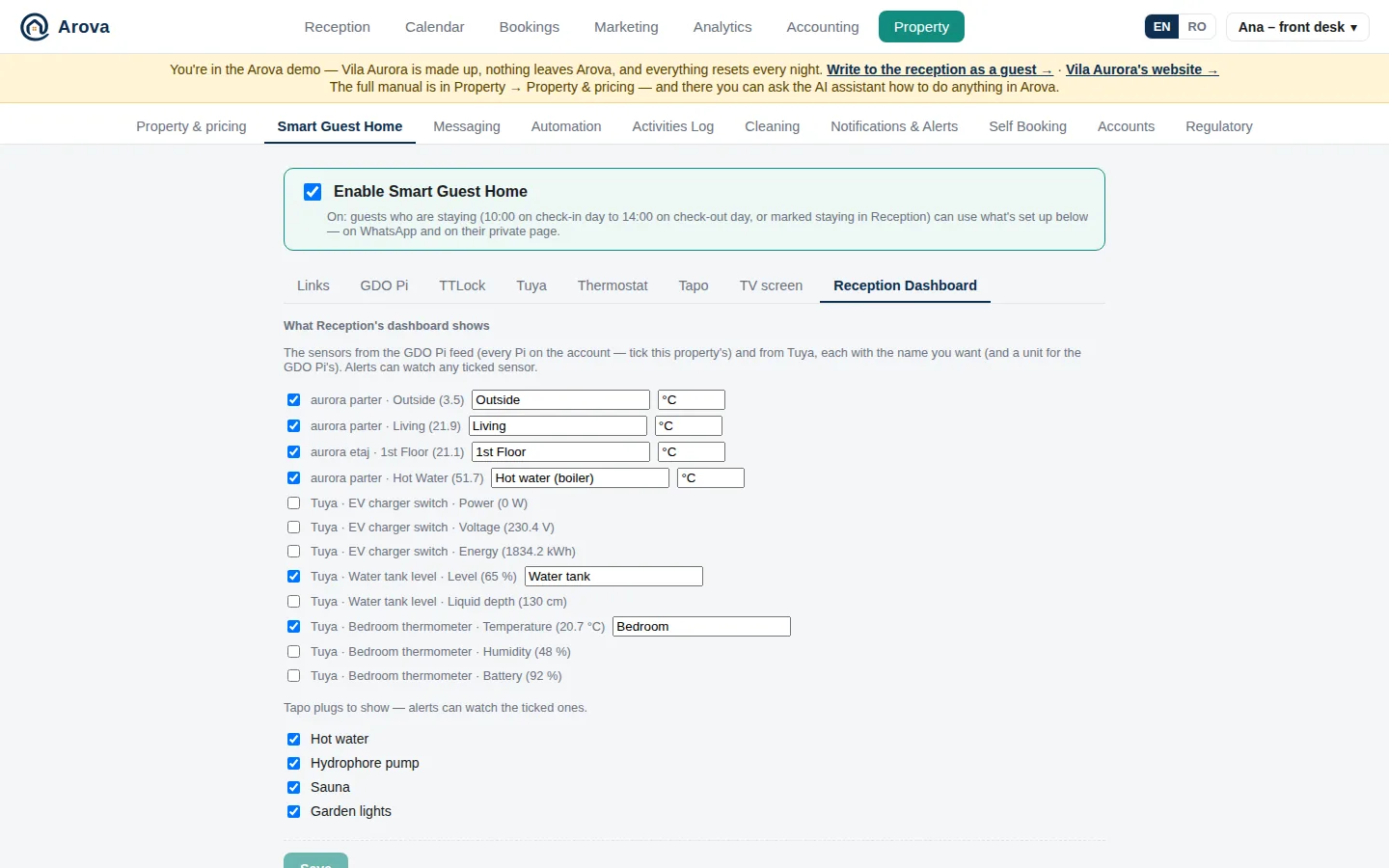Follow 'Write to the reception as a guest' link
Screen dimensions: 1389x868
point(940,69)
